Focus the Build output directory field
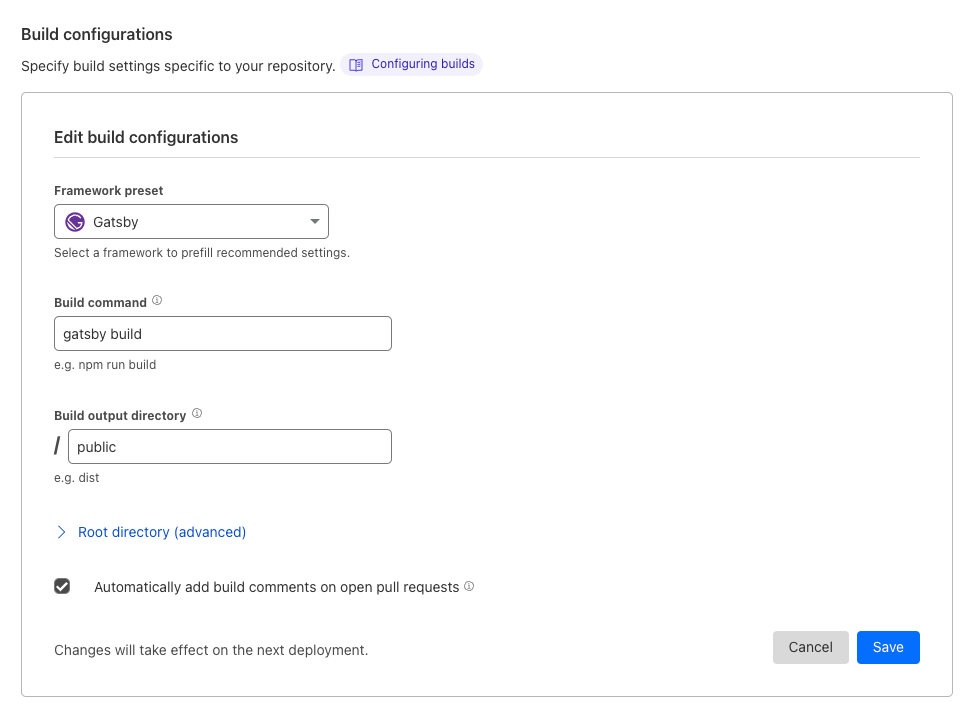The image size is (962, 707). click(229, 447)
